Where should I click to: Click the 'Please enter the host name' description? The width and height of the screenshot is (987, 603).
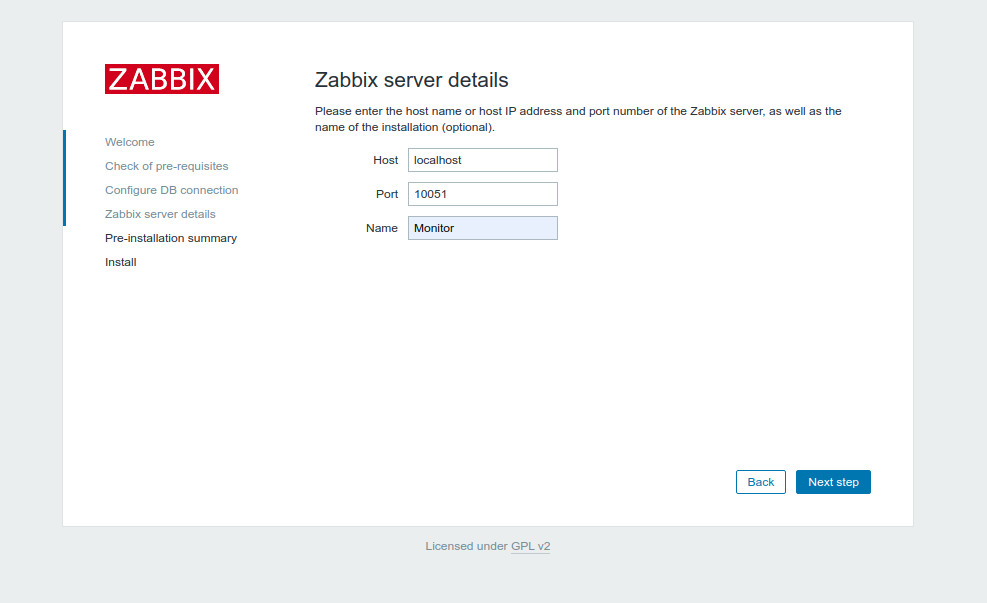click(578, 119)
